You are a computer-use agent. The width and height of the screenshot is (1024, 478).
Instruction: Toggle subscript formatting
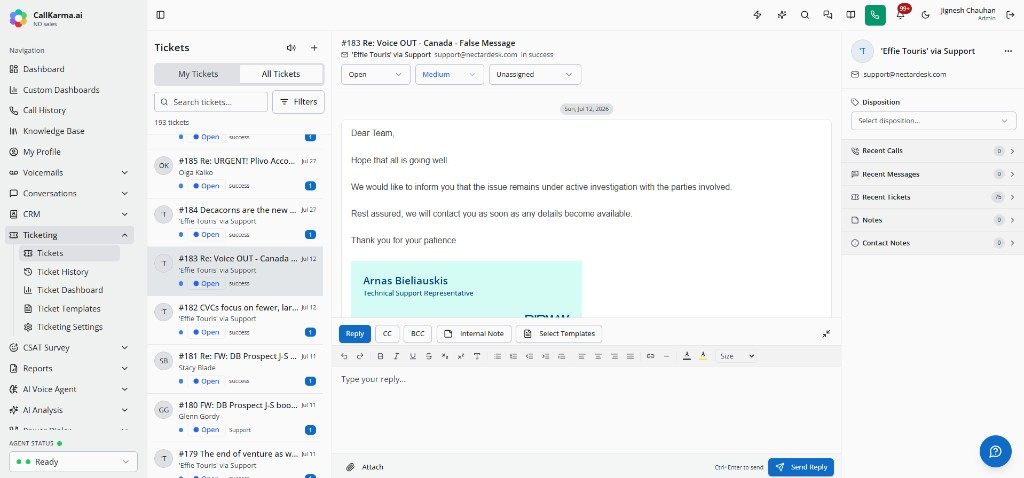(x=445, y=357)
